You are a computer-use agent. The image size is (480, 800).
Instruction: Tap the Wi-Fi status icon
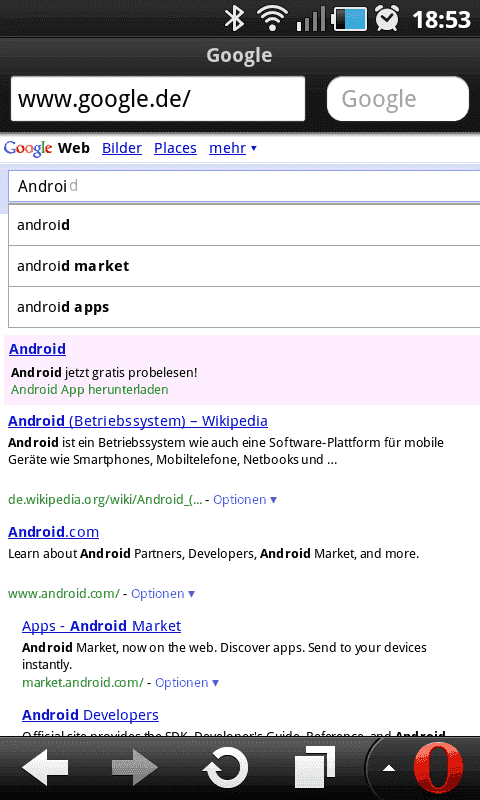tap(273, 18)
